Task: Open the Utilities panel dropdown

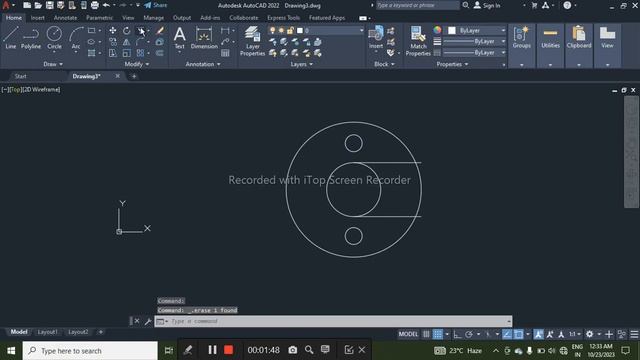Action: [x=550, y=65]
